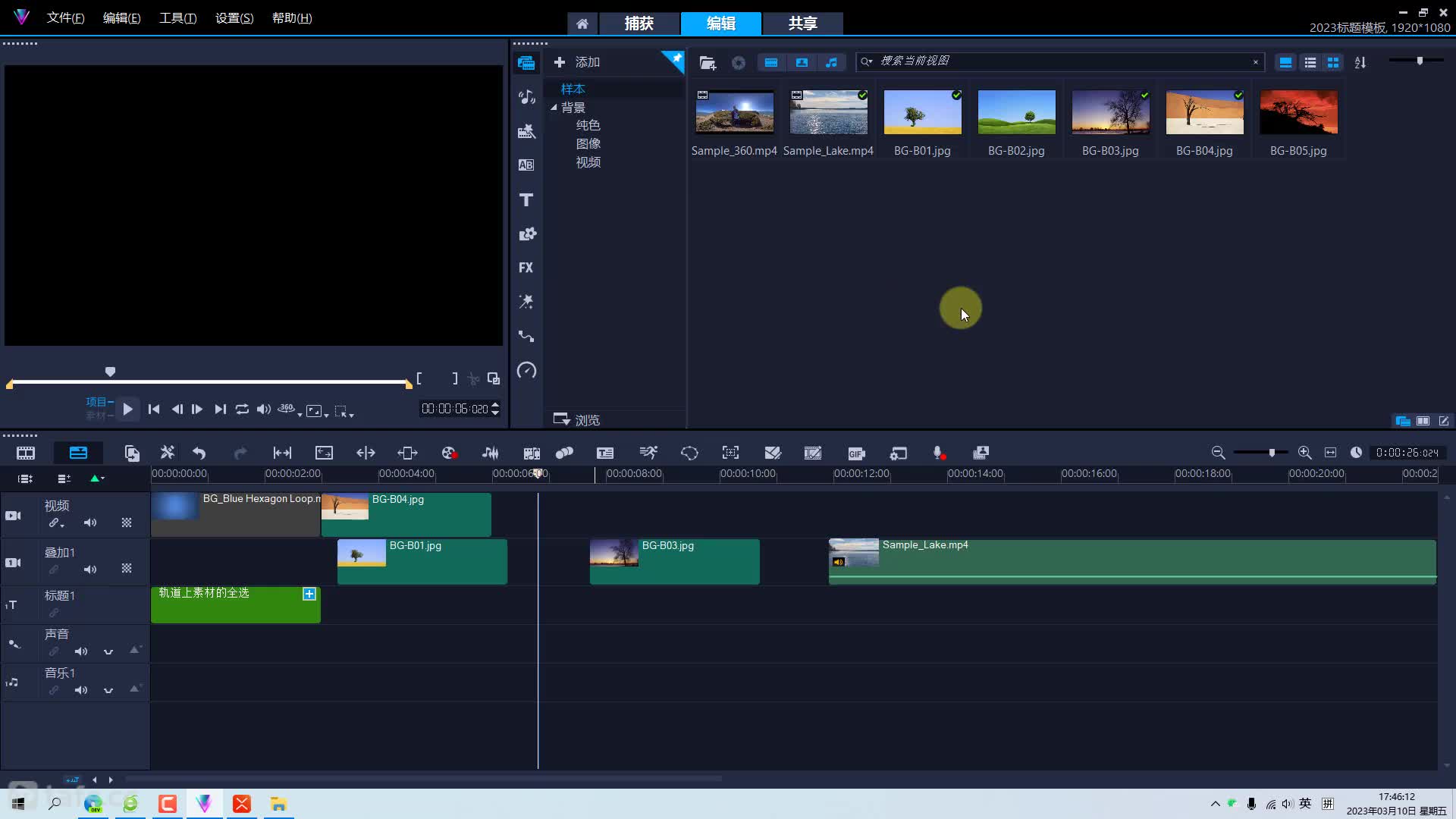Open the 编辑 menu
Image resolution: width=1456 pixels, height=819 pixels.
pyautogui.click(x=121, y=18)
